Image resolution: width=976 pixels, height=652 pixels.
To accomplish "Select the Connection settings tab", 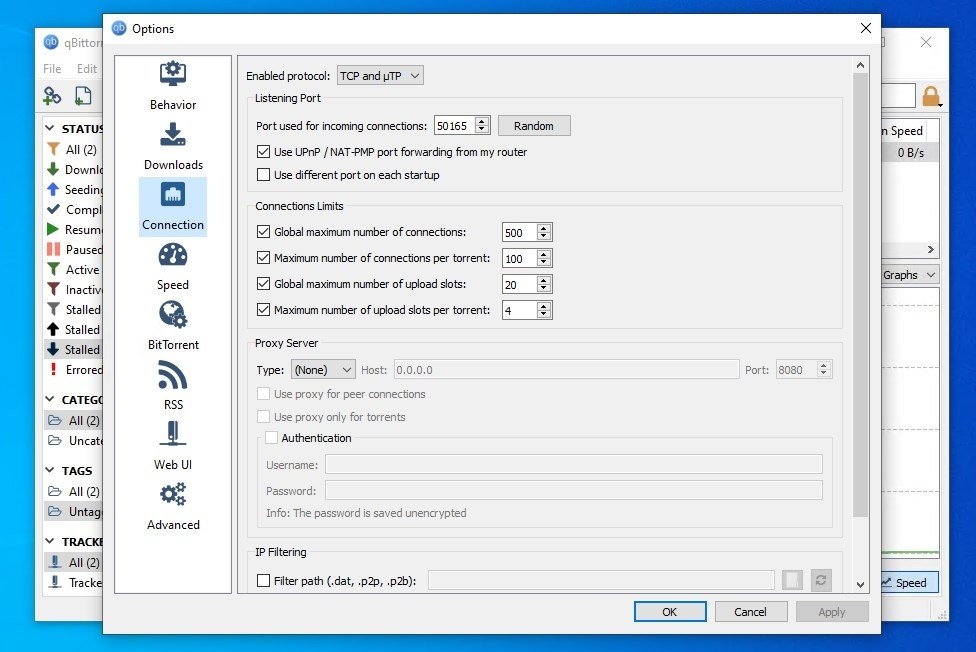I will coord(173,207).
